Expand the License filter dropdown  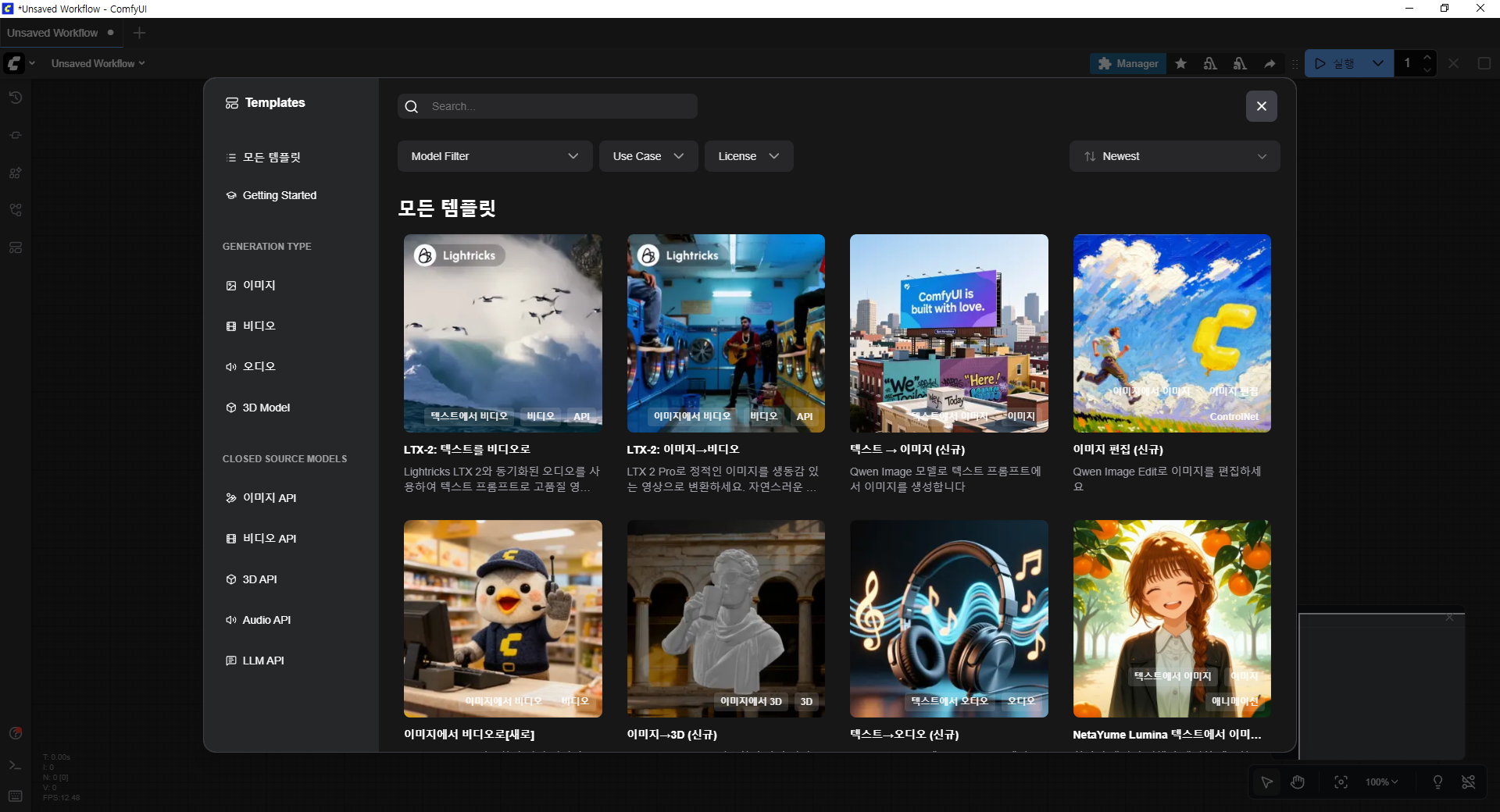(748, 156)
